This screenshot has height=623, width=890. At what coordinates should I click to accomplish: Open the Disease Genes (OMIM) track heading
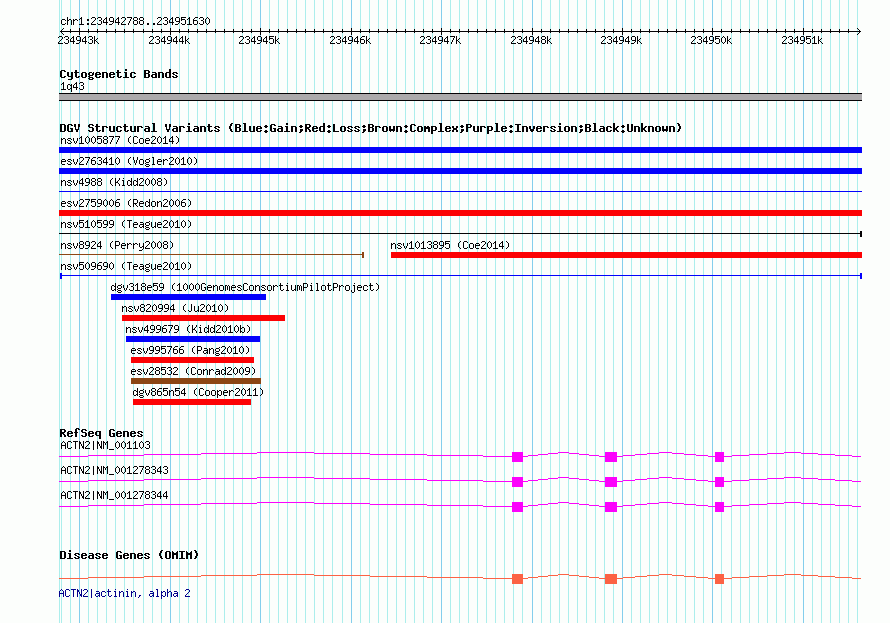click(129, 555)
